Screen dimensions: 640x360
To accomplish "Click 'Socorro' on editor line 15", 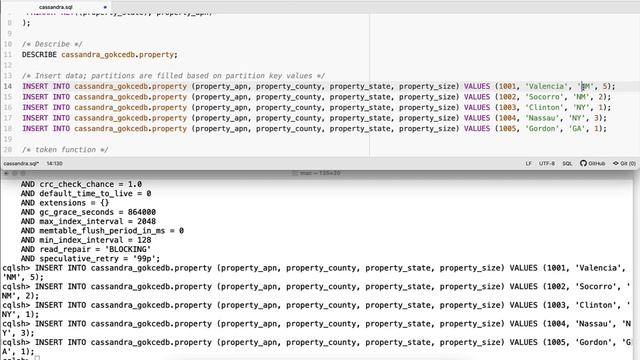I will [544, 97].
